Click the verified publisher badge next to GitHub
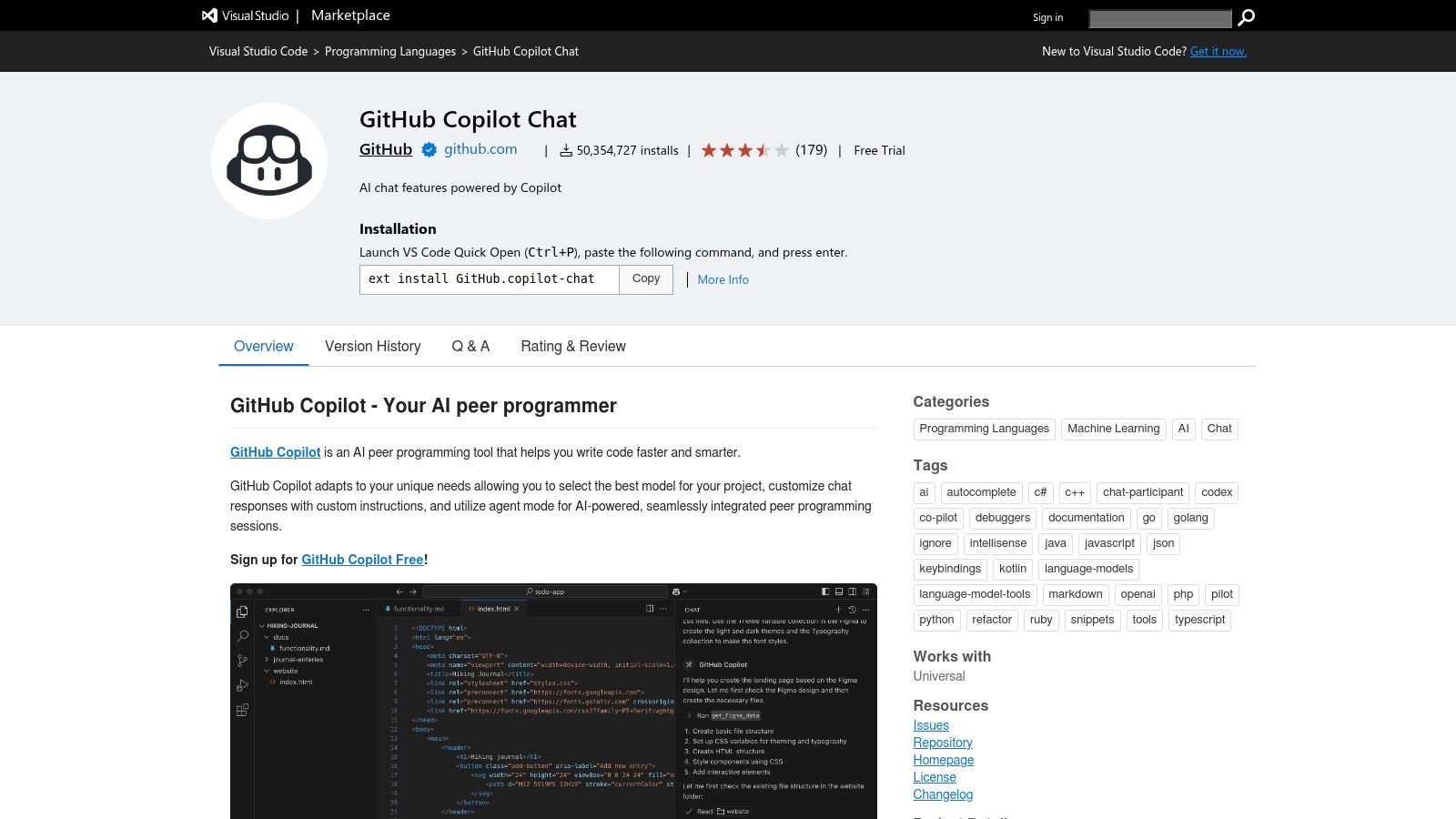The width and height of the screenshot is (1456, 819). point(429,150)
